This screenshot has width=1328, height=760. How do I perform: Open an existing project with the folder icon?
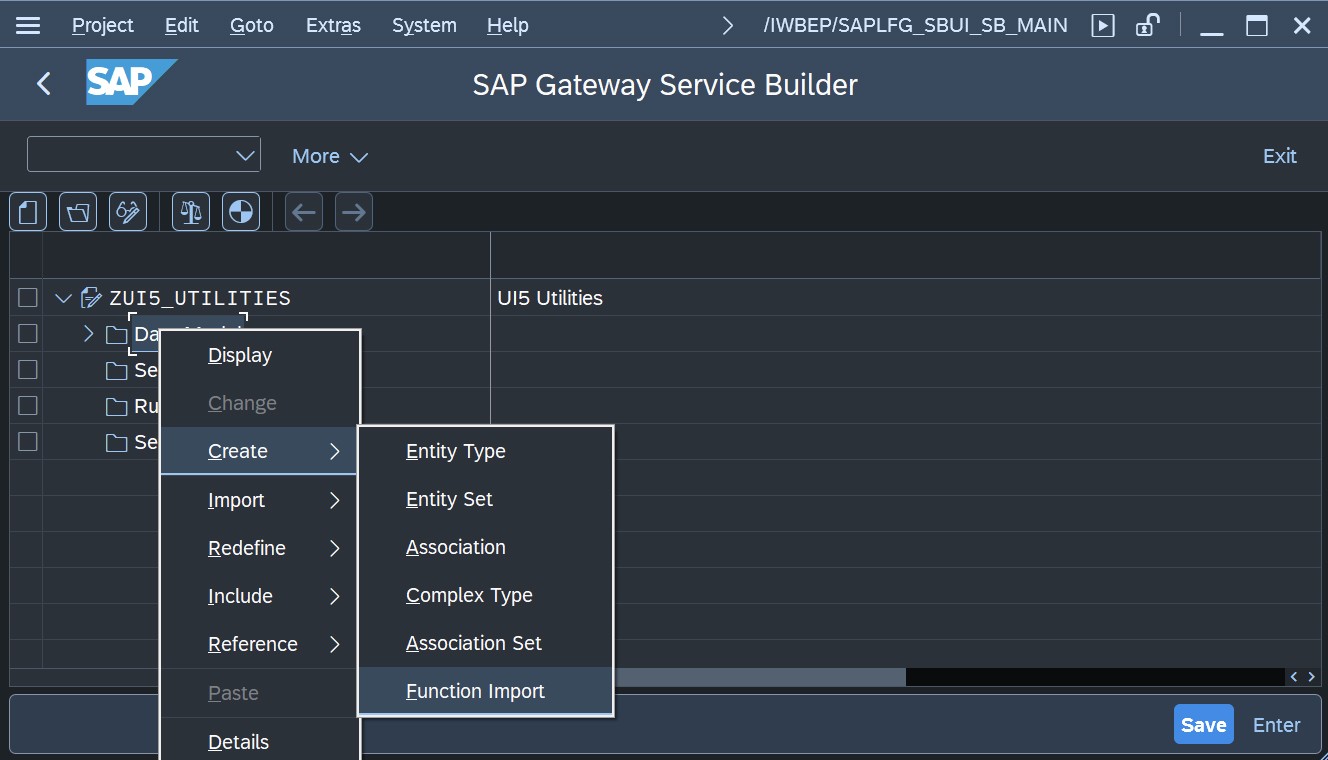point(78,212)
